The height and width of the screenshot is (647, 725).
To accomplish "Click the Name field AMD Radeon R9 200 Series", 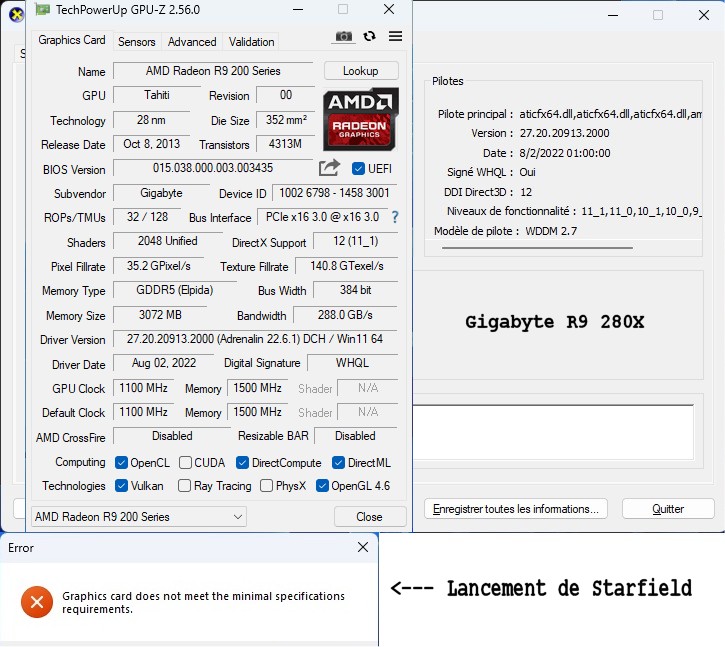I will pyautogui.click(x=213, y=71).
